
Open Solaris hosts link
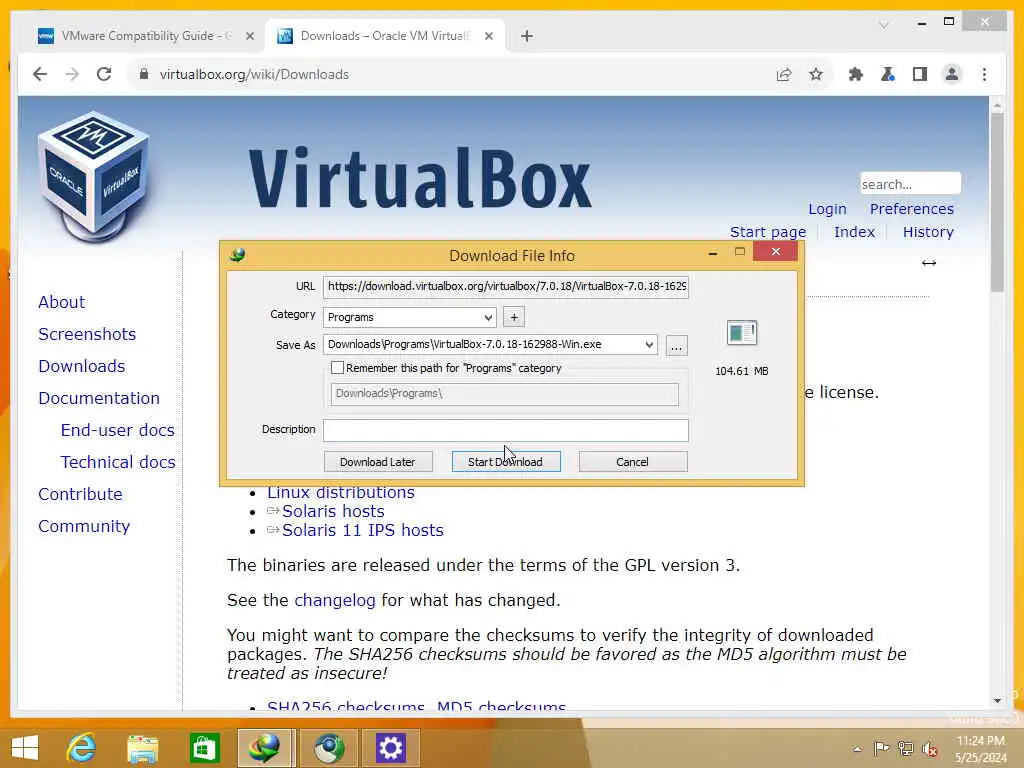tap(333, 511)
